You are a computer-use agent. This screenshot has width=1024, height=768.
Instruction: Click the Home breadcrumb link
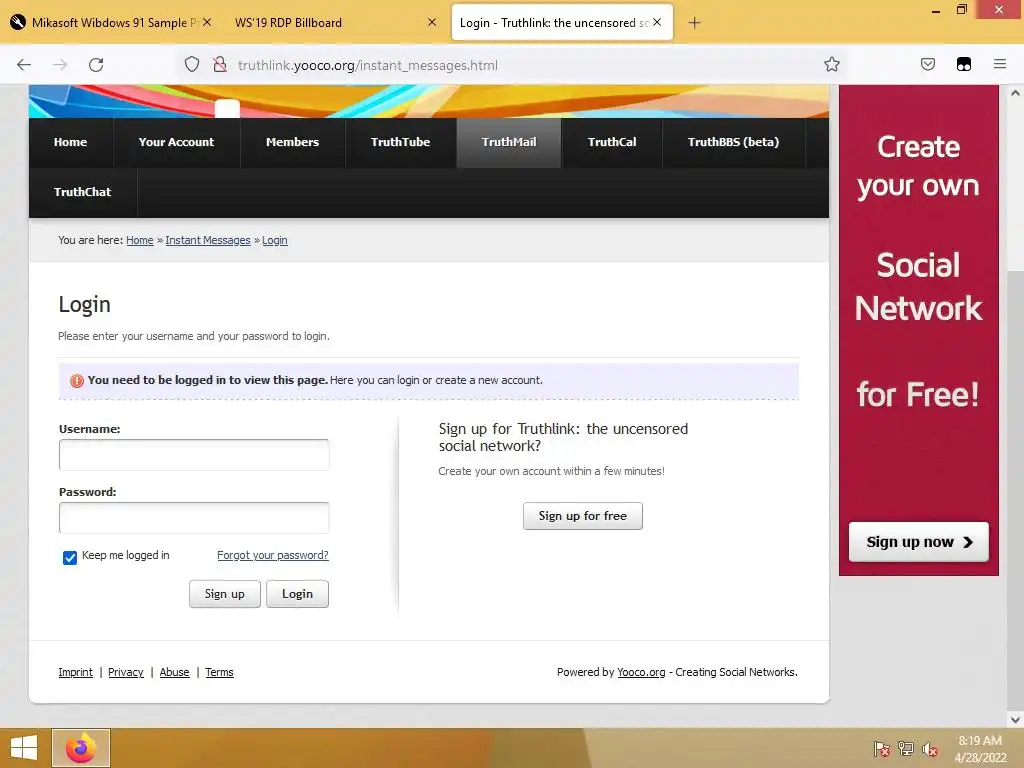[x=140, y=240]
